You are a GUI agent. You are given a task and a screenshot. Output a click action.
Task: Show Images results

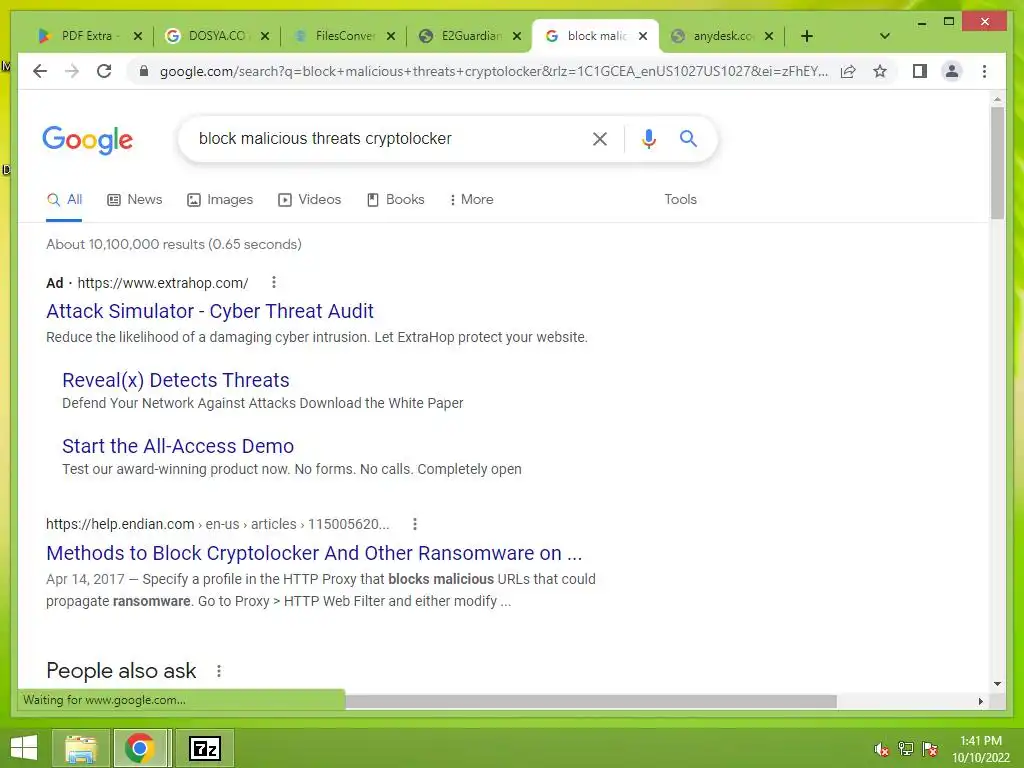click(220, 200)
